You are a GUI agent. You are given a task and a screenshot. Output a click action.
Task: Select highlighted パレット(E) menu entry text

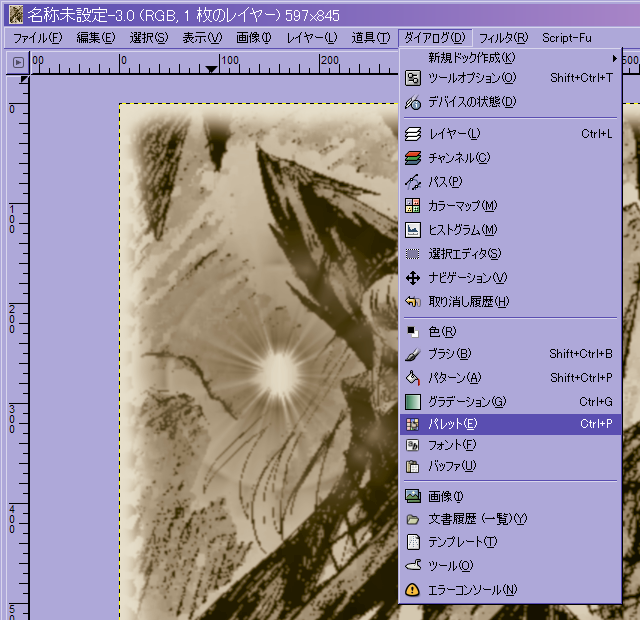pos(453,424)
